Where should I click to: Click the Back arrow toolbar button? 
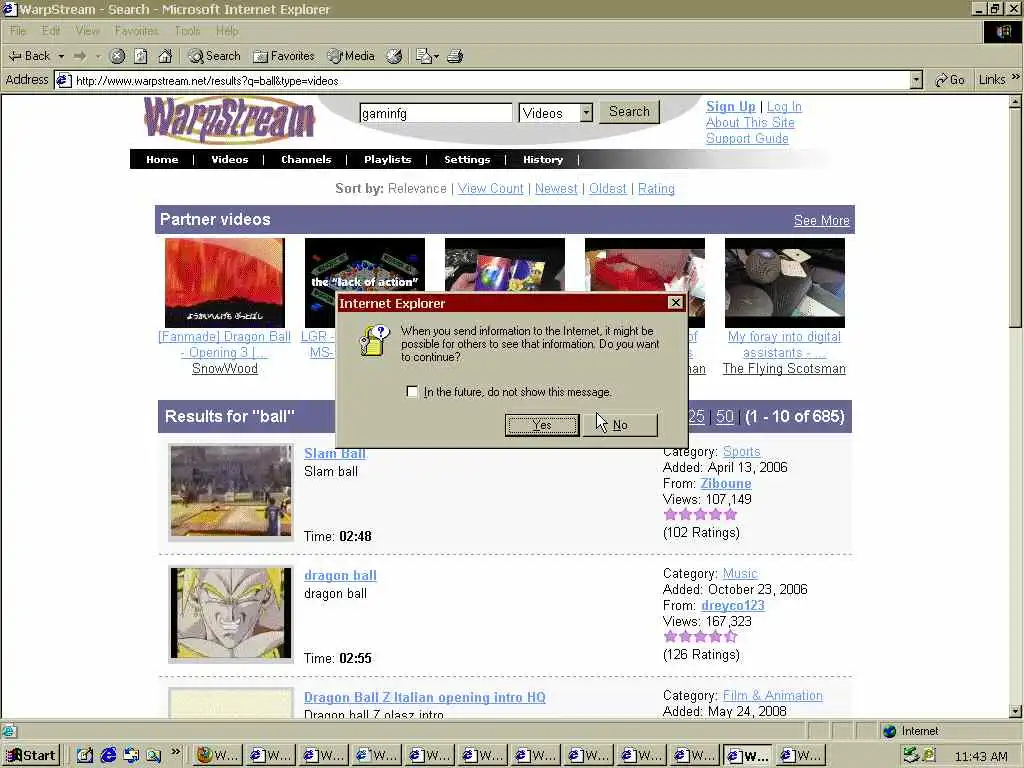[29, 56]
